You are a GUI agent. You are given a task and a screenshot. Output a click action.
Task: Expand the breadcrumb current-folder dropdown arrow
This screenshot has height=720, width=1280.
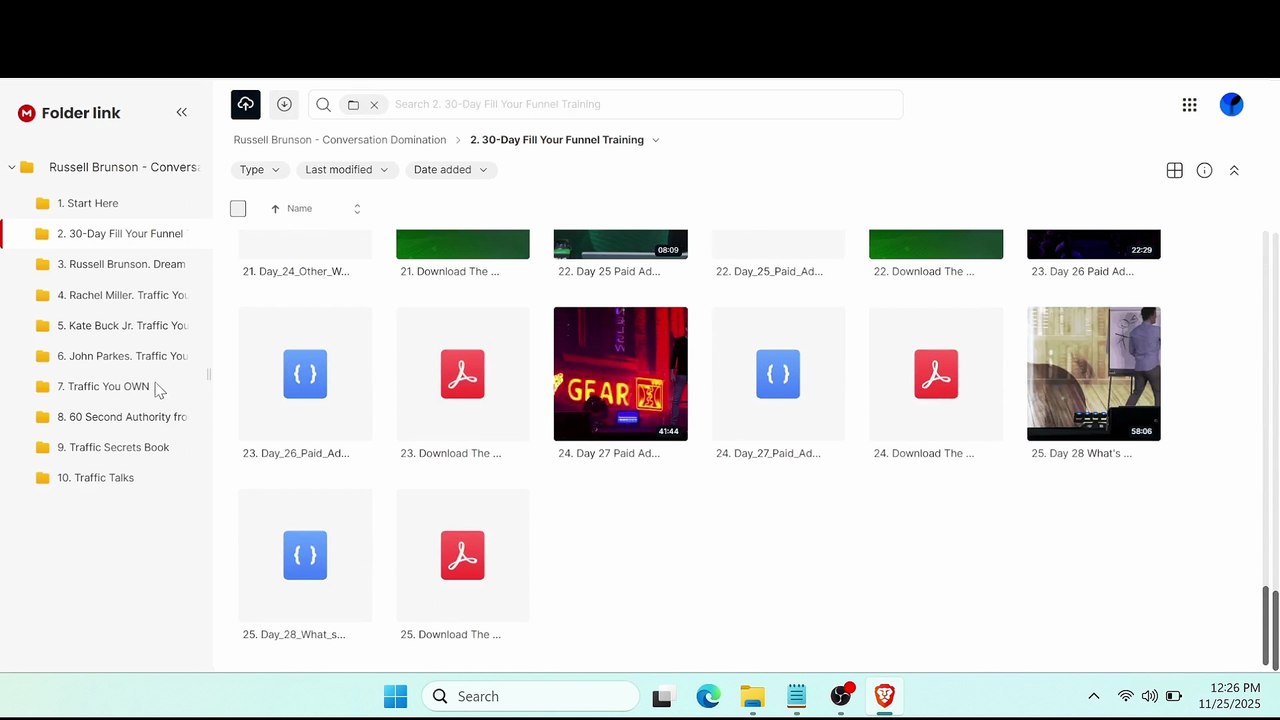tap(656, 140)
